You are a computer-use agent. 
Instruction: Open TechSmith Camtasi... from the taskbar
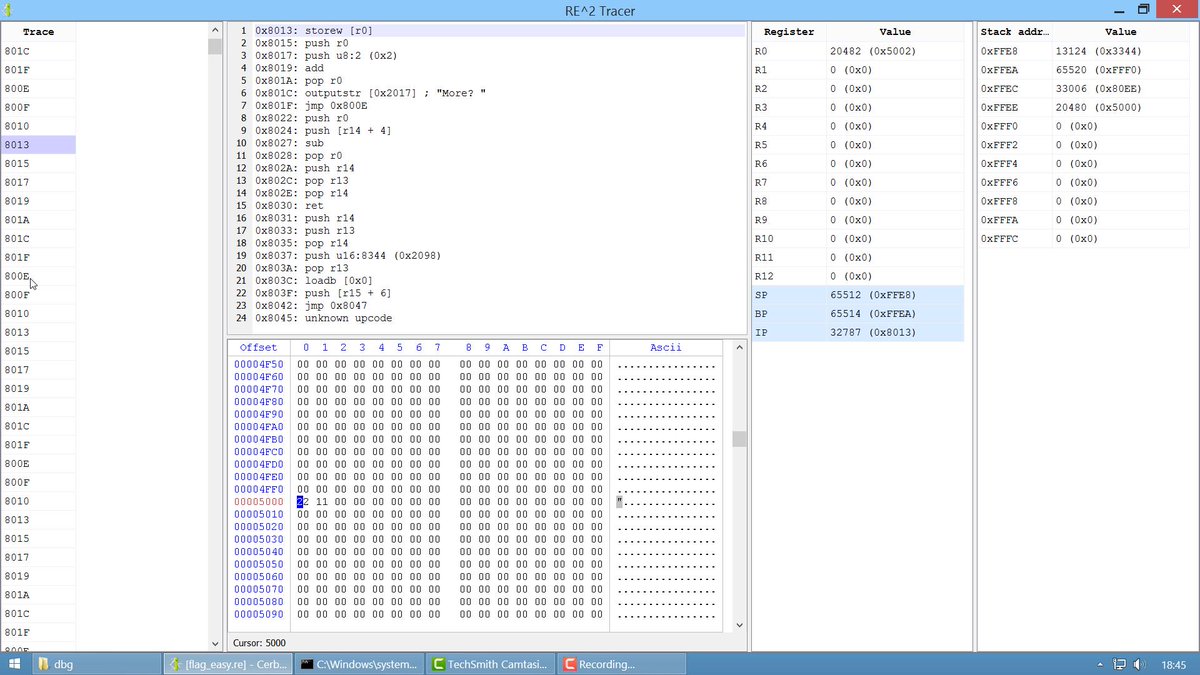[492, 664]
